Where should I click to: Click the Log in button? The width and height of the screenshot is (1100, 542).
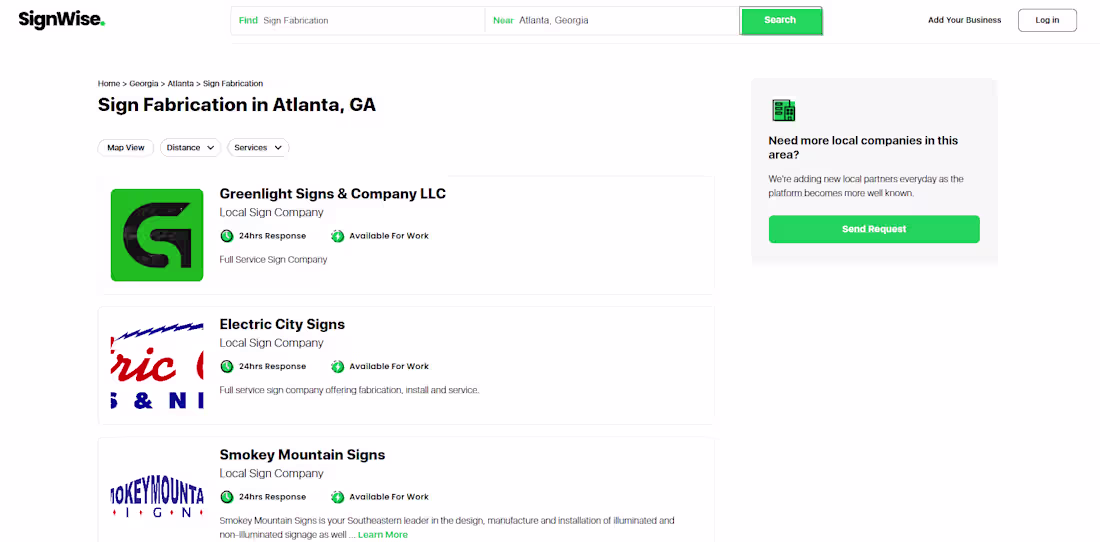[x=1046, y=20]
